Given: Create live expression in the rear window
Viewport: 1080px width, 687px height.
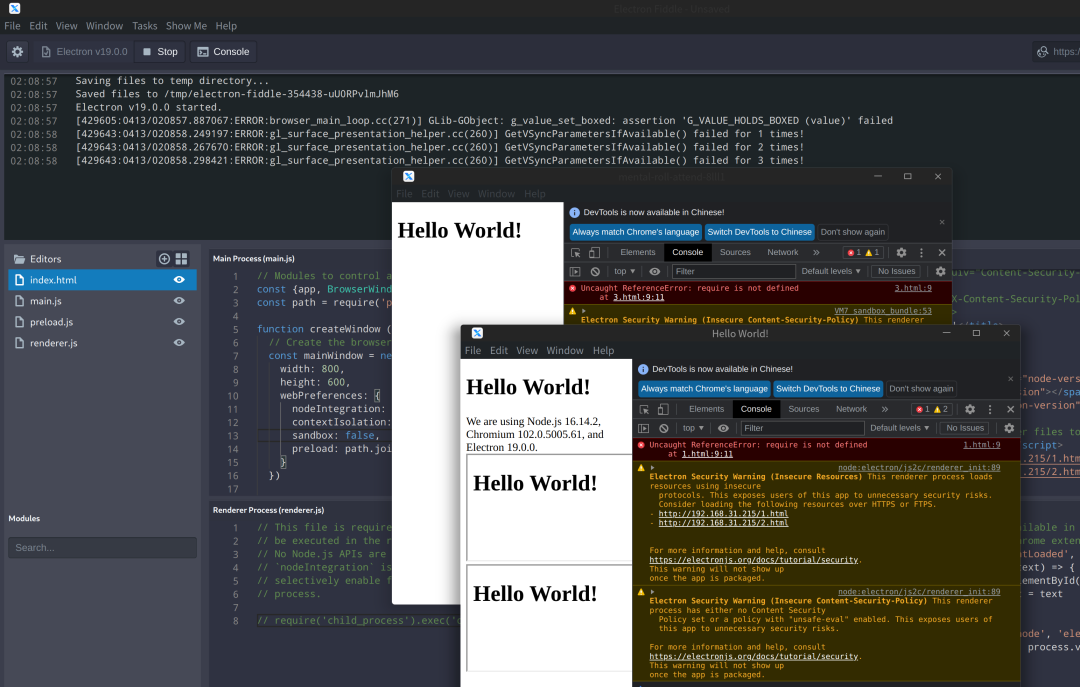Looking at the screenshot, I should (655, 271).
